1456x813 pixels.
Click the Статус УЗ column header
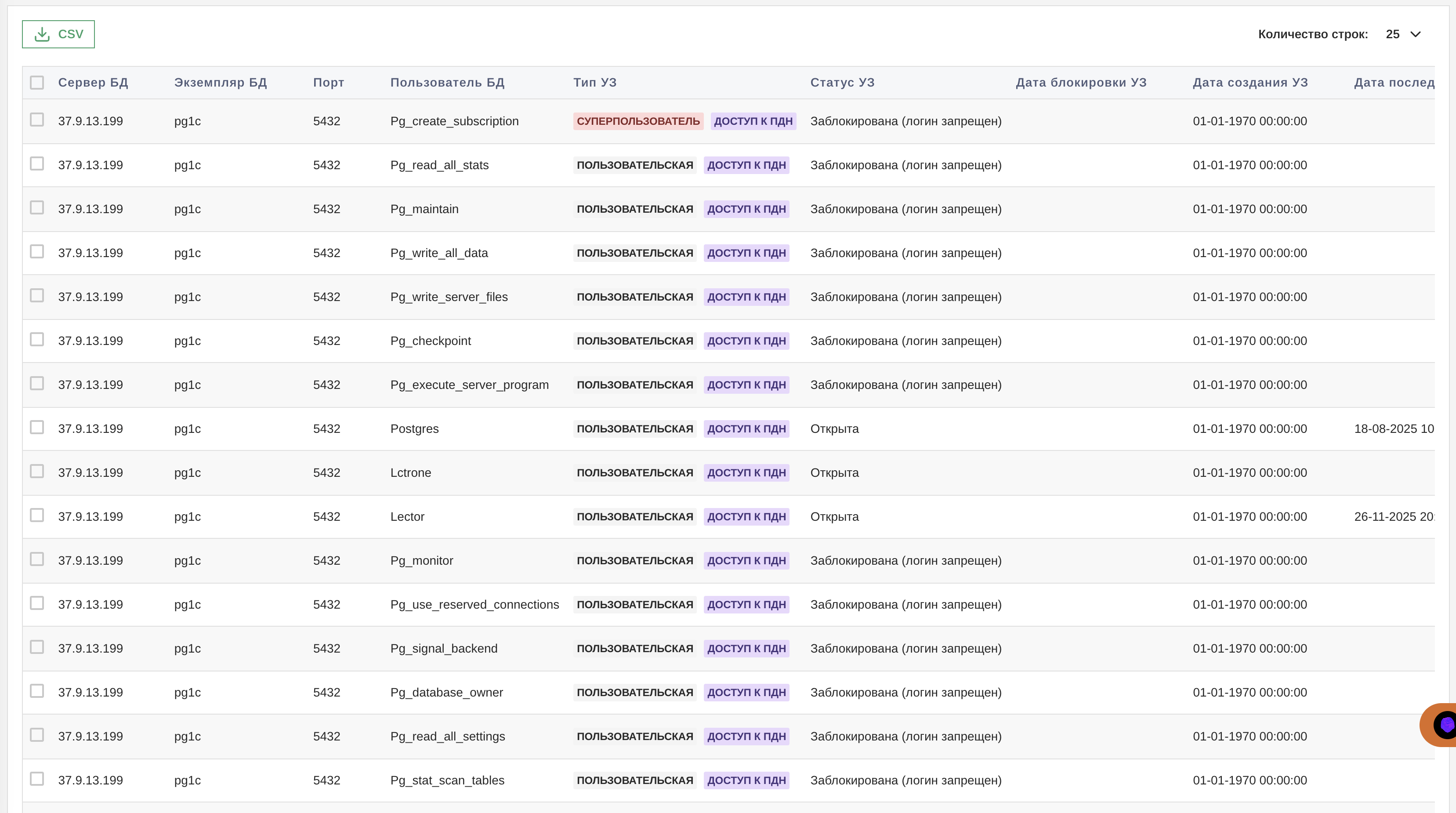pos(842,83)
